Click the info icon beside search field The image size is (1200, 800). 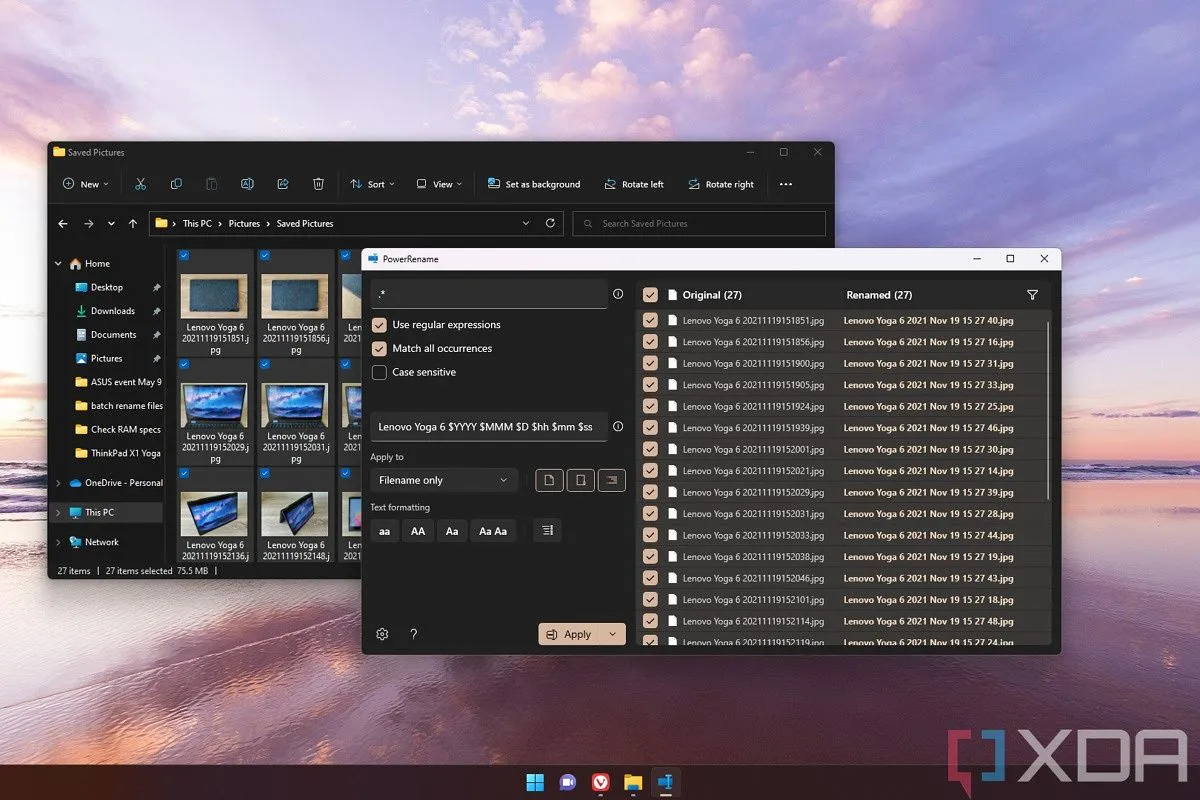coord(618,294)
